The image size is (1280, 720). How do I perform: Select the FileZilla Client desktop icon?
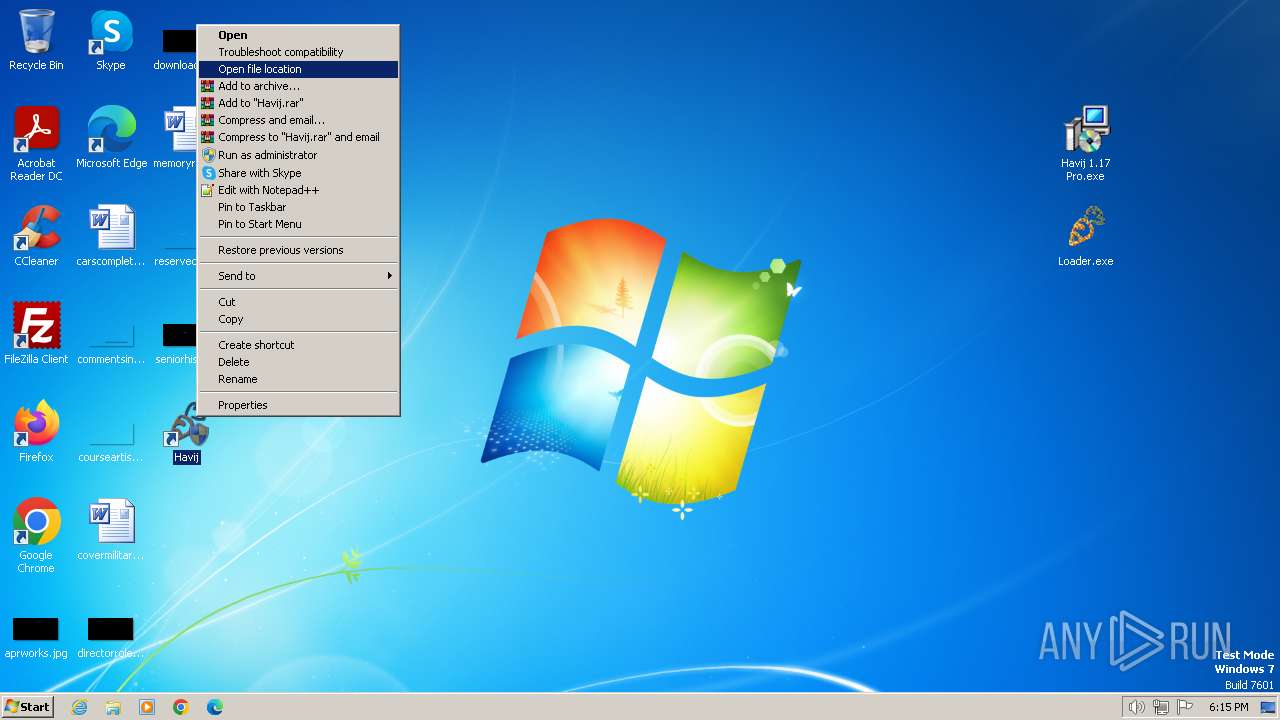tap(36, 334)
